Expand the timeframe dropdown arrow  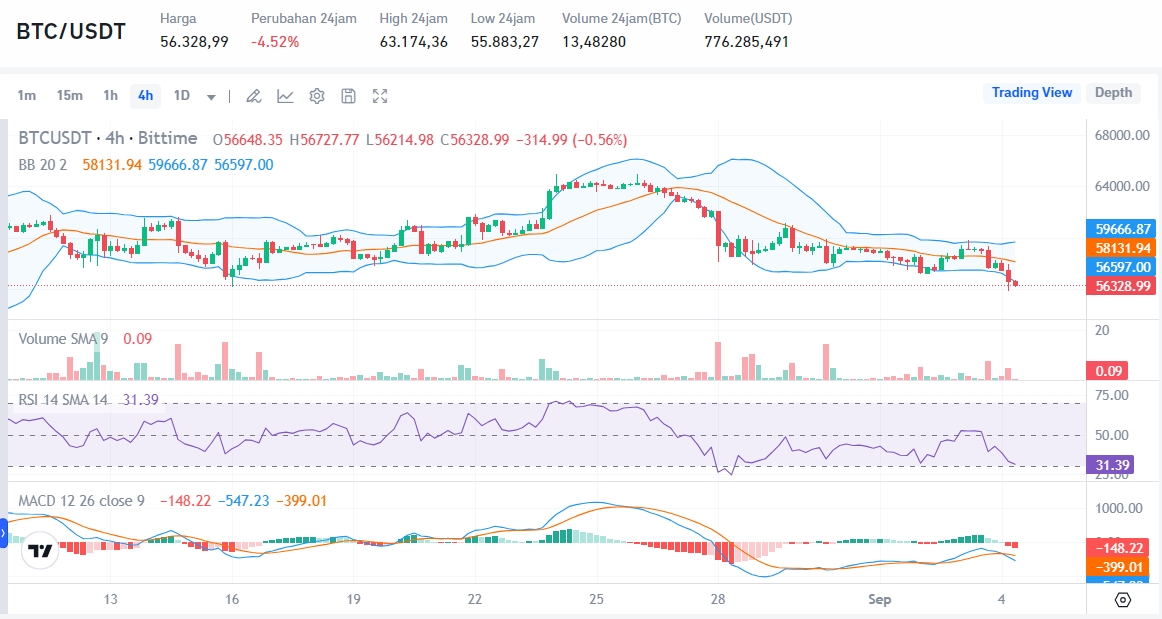tap(211, 97)
